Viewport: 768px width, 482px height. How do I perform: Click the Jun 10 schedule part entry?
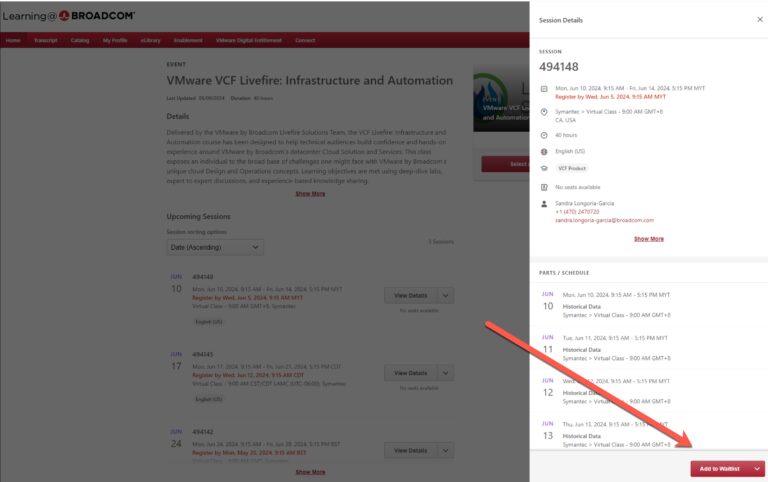[x=648, y=305]
